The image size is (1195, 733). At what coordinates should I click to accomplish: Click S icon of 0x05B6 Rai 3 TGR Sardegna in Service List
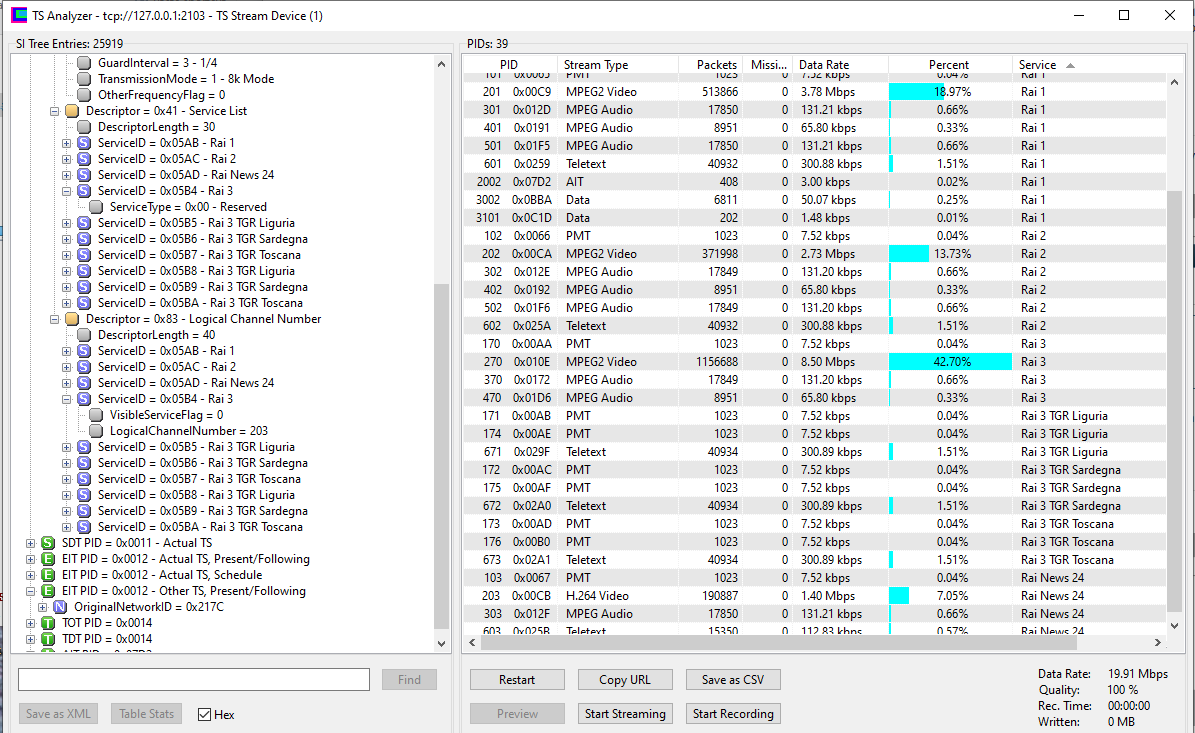coord(84,239)
